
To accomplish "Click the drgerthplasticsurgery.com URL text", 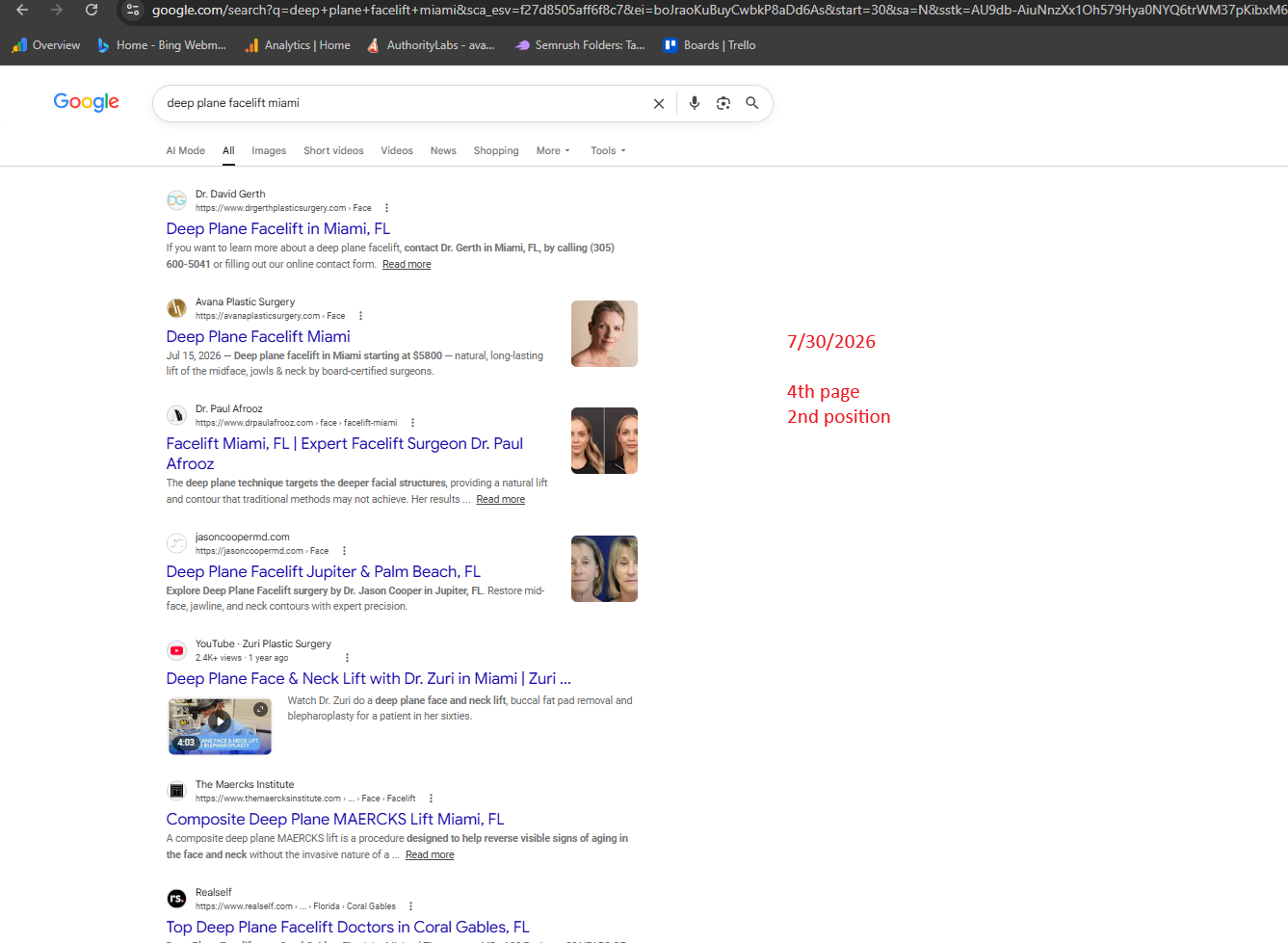I will (x=283, y=208).
